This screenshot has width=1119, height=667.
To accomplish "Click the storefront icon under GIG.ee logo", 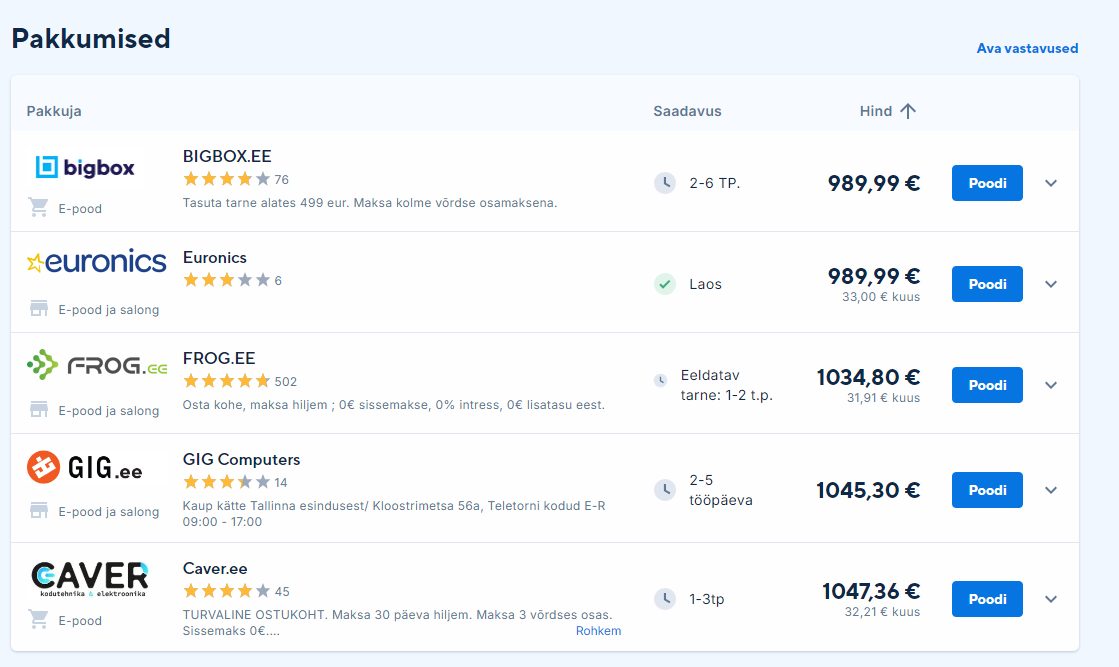I will (x=39, y=511).
